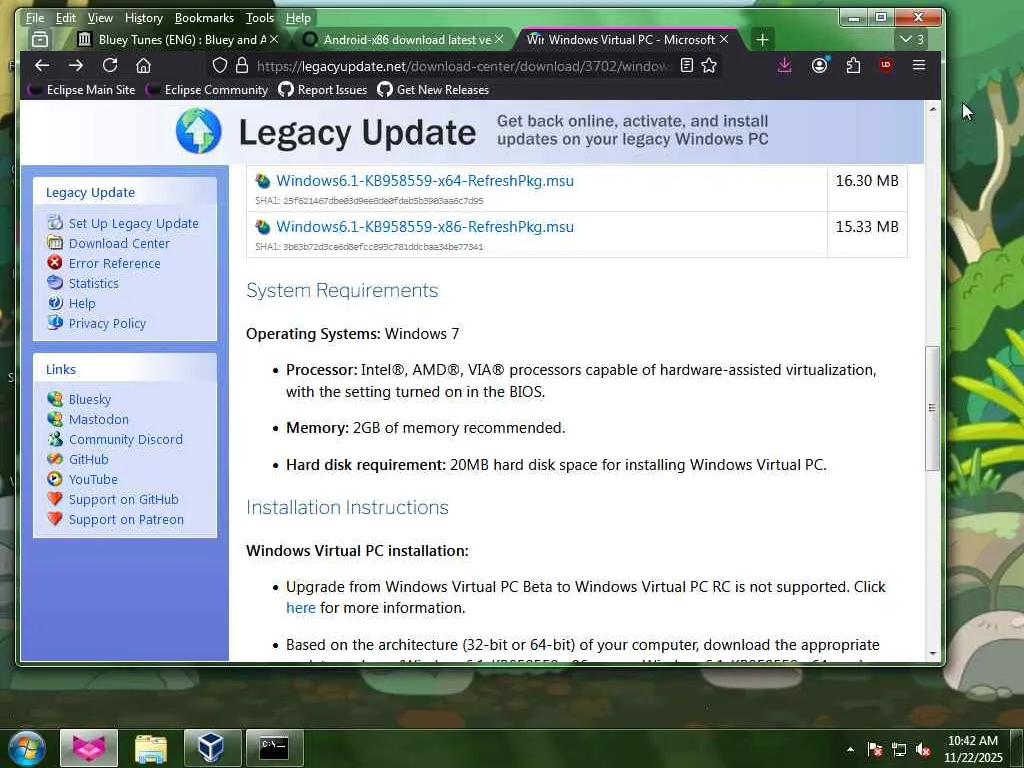Open the GitHub sidebar link
Viewport: 1024px width, 768px height.
(88, 460)
